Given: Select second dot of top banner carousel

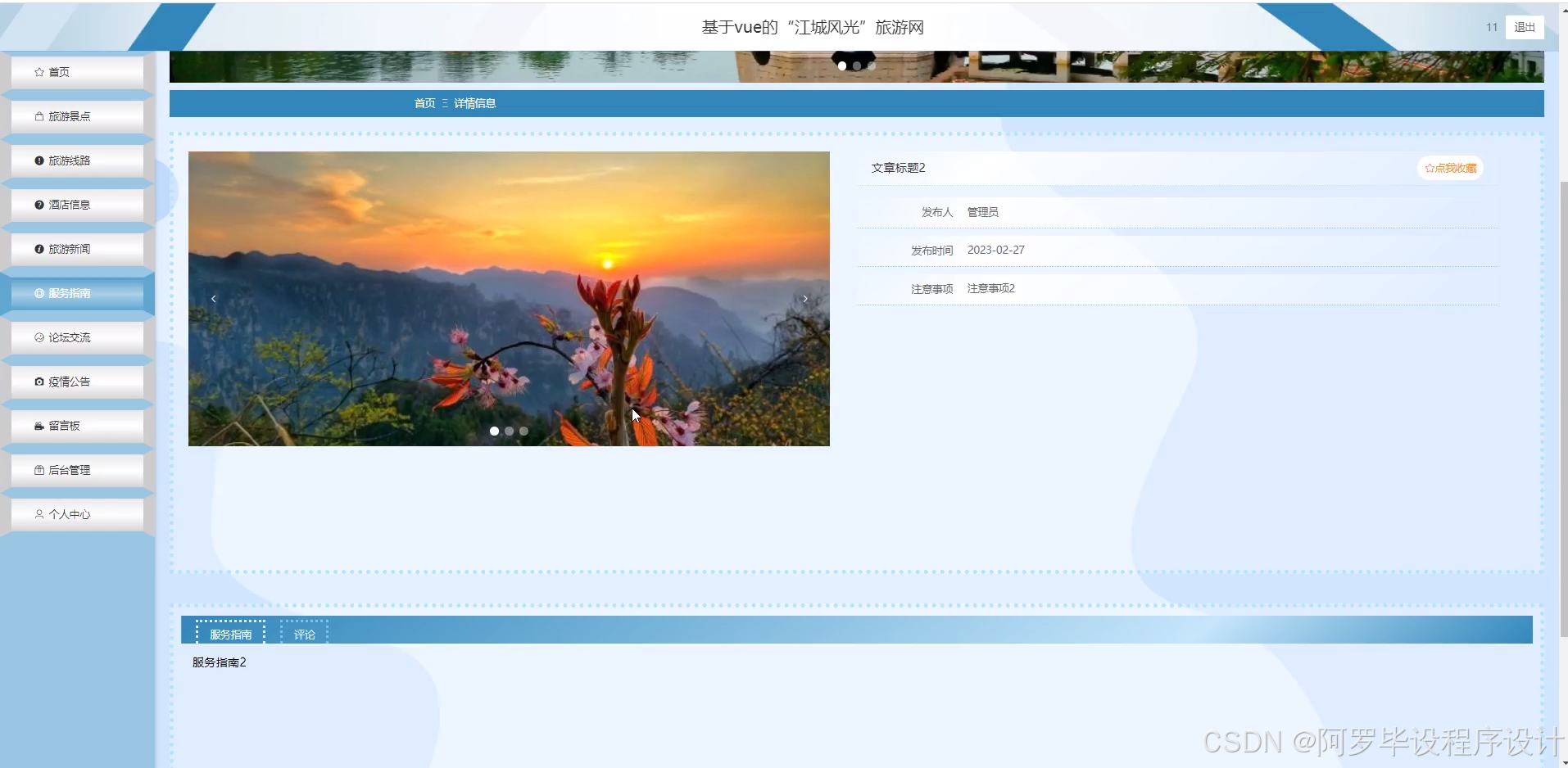Looking at the screenshot, I should [857, 66].
